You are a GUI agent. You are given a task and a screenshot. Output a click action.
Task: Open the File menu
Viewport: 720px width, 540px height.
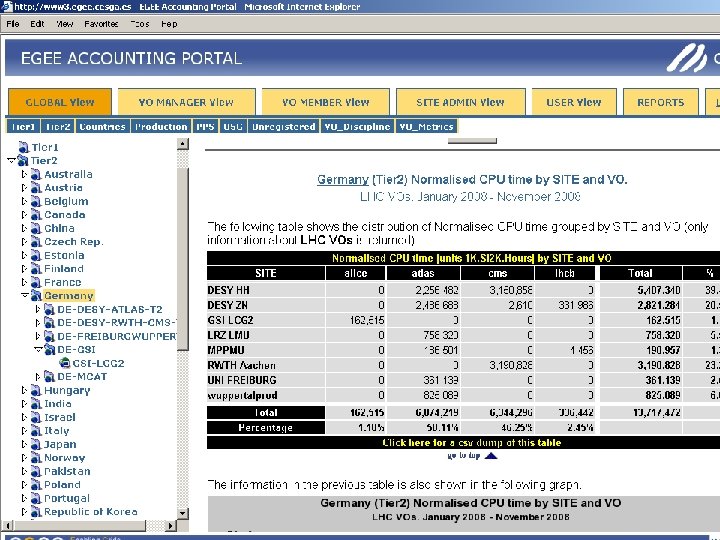(13, 24)
